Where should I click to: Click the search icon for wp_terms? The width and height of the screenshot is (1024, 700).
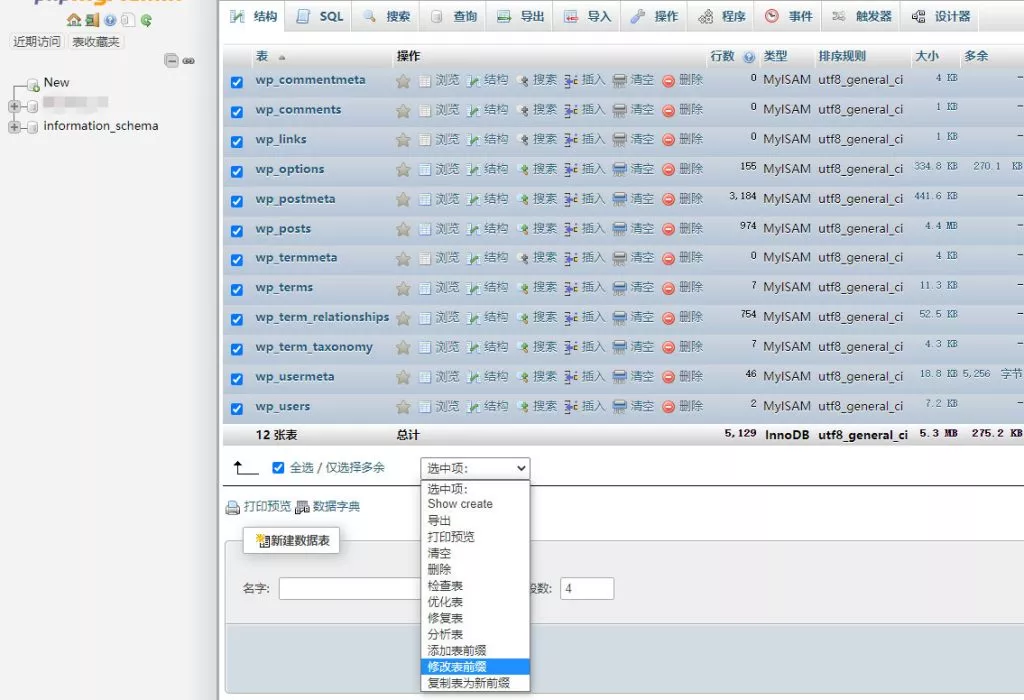pos(522,288)
